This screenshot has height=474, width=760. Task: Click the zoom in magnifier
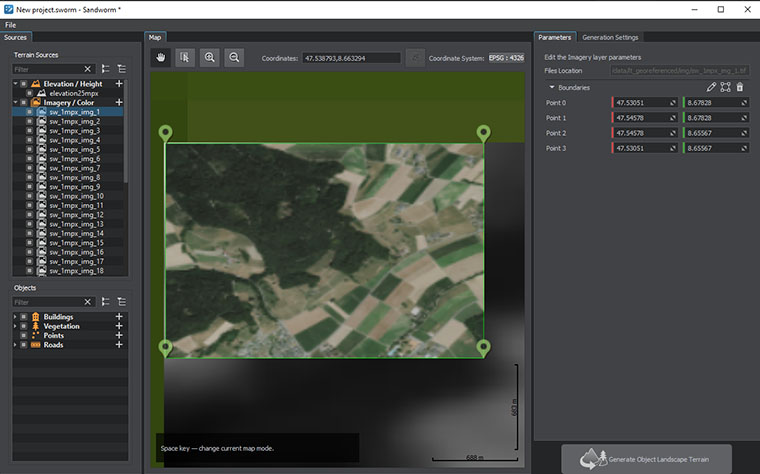click(209, 58)
